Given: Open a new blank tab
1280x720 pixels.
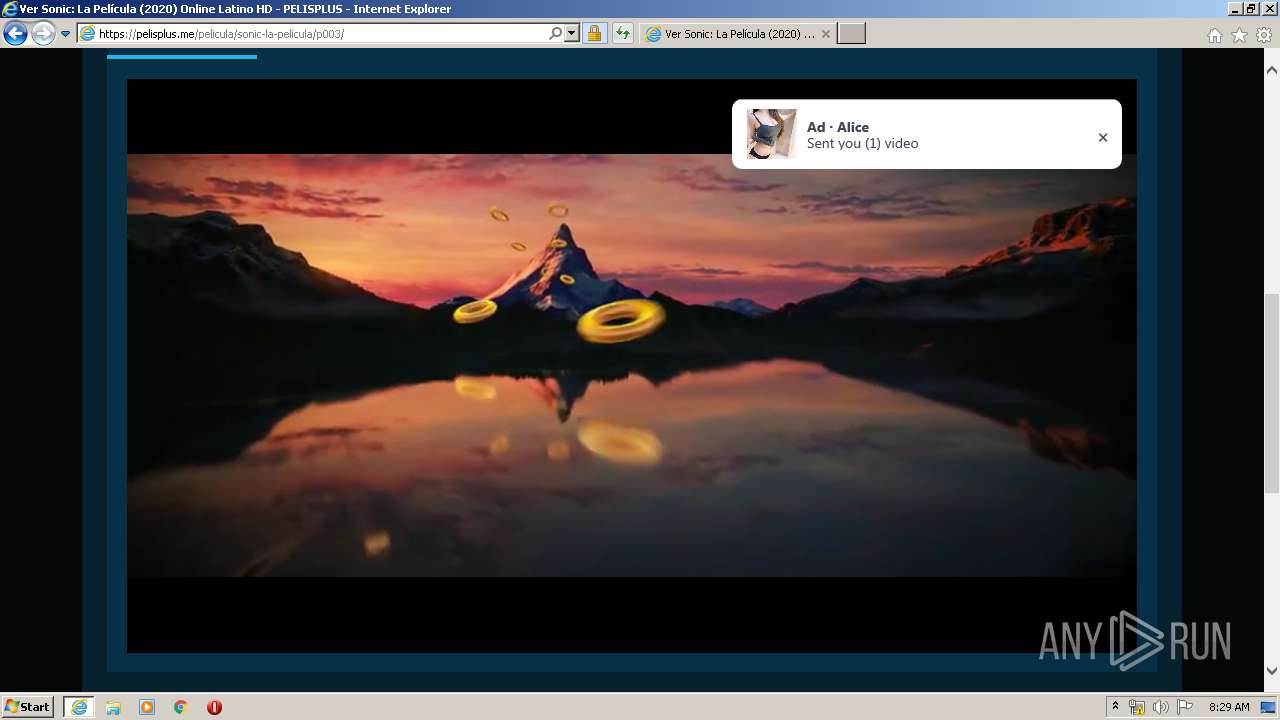Looking at the screenshot, I should [x=851, y=34].
